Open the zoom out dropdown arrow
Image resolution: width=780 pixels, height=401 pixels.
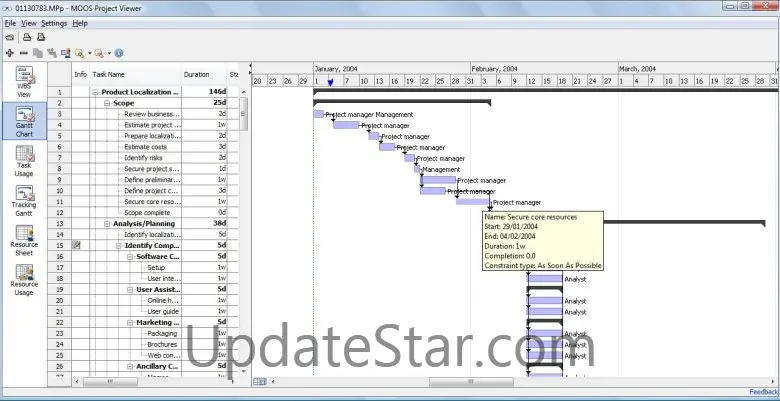click(x=109, y=53)
